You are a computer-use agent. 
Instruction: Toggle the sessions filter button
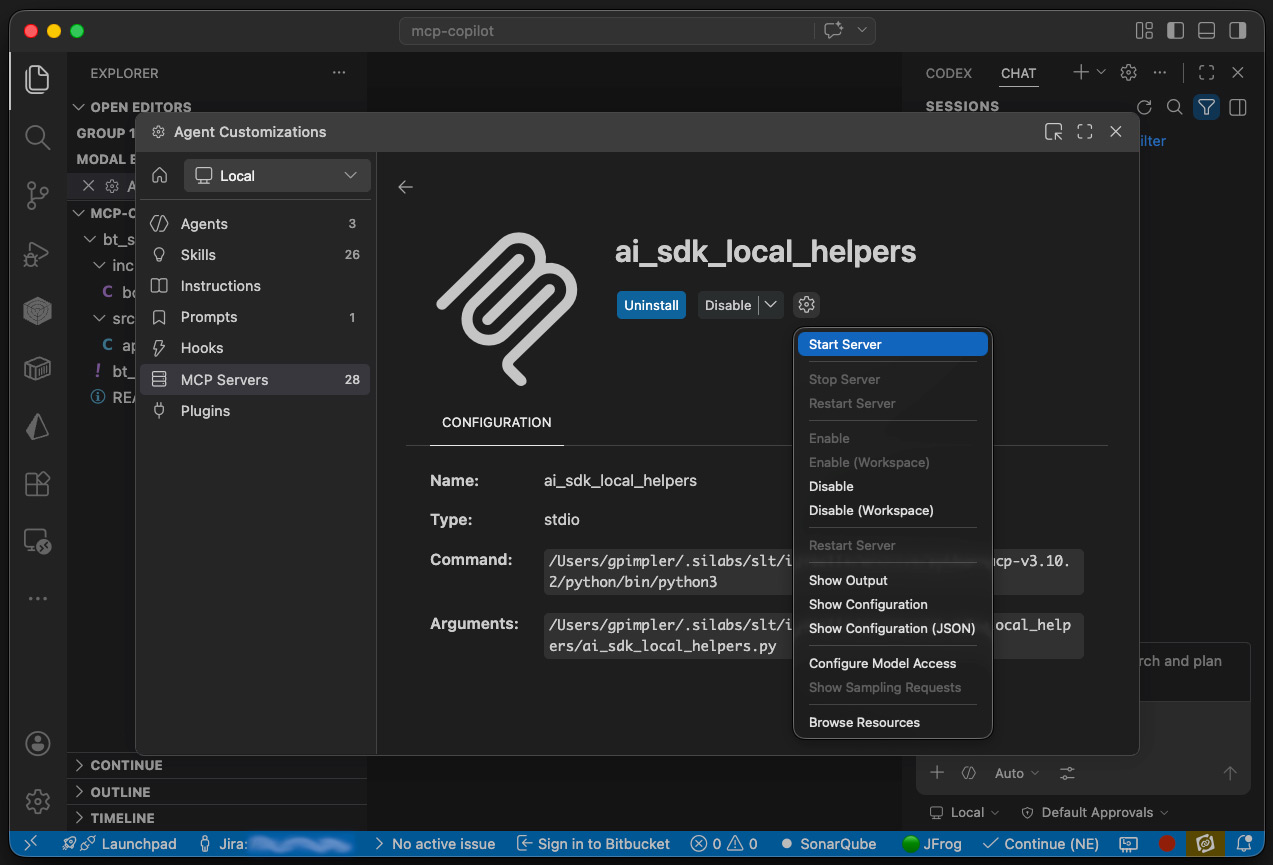1207,107
